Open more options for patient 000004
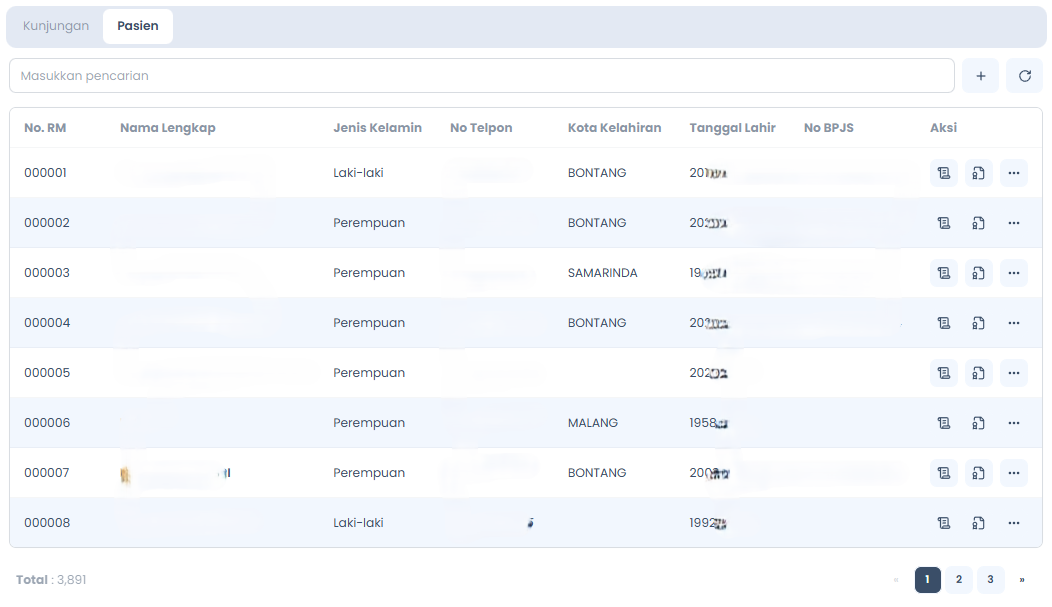The width and height of the screenshot is (1052, 607). point(1013,323)
